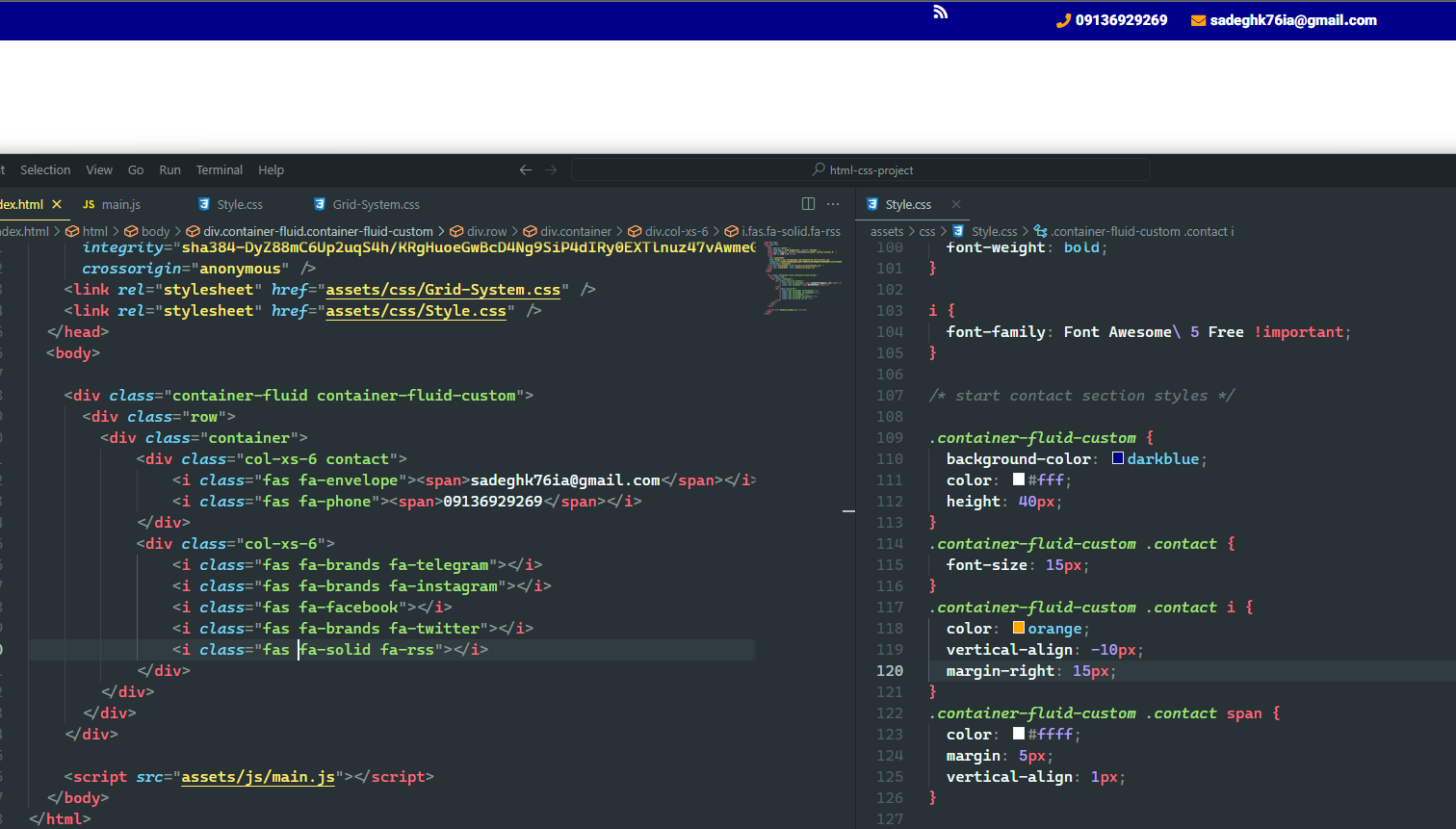Click .container-fluid-custom .contact i breadcrumb
Screen dimensions: 1456x829
(1134, 232)
